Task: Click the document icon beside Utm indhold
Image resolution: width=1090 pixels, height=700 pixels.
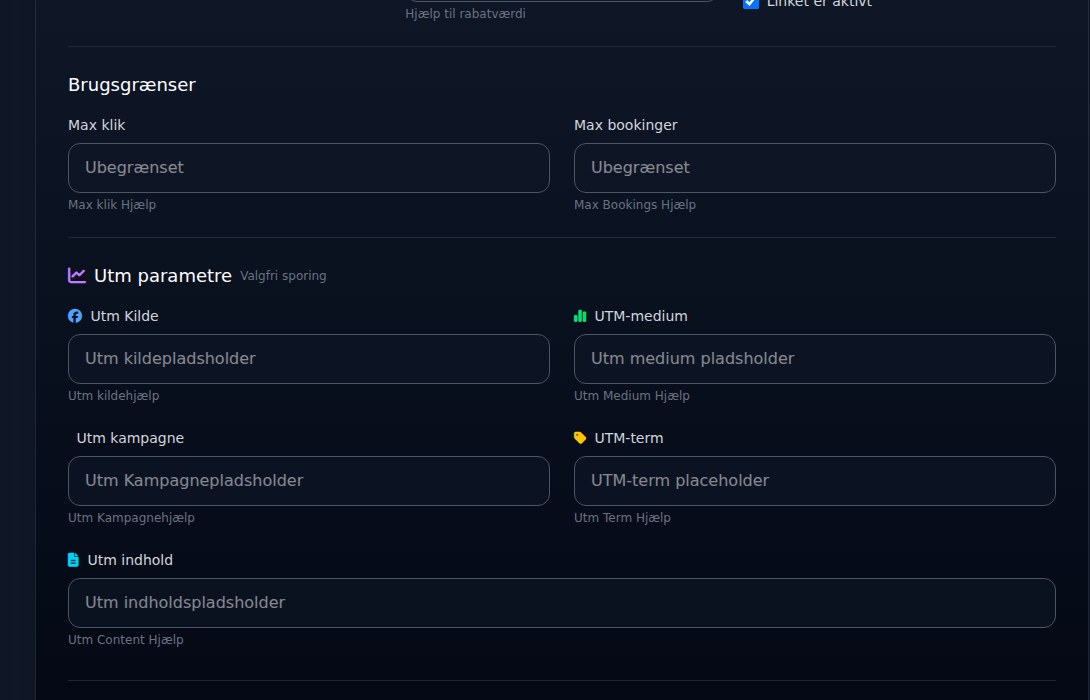Action: click(x=74, y=560)
